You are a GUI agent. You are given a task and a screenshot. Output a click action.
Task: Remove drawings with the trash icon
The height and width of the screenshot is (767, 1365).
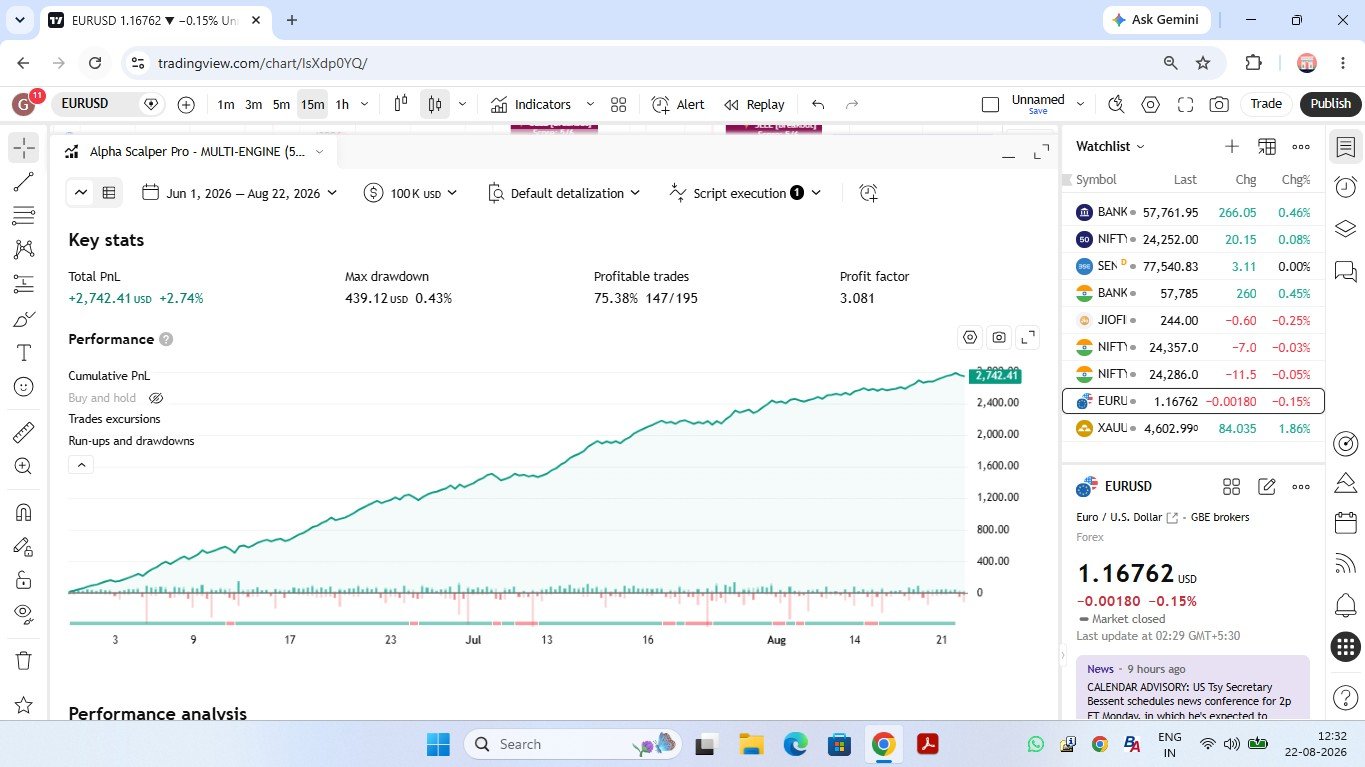[24, 660]
